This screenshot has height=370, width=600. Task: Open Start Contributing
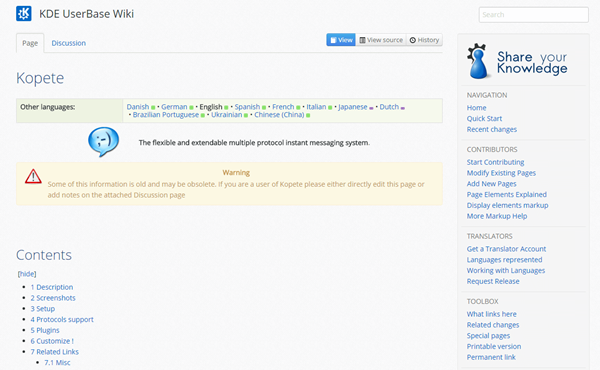pyautogui.click(x=496, y=162)
